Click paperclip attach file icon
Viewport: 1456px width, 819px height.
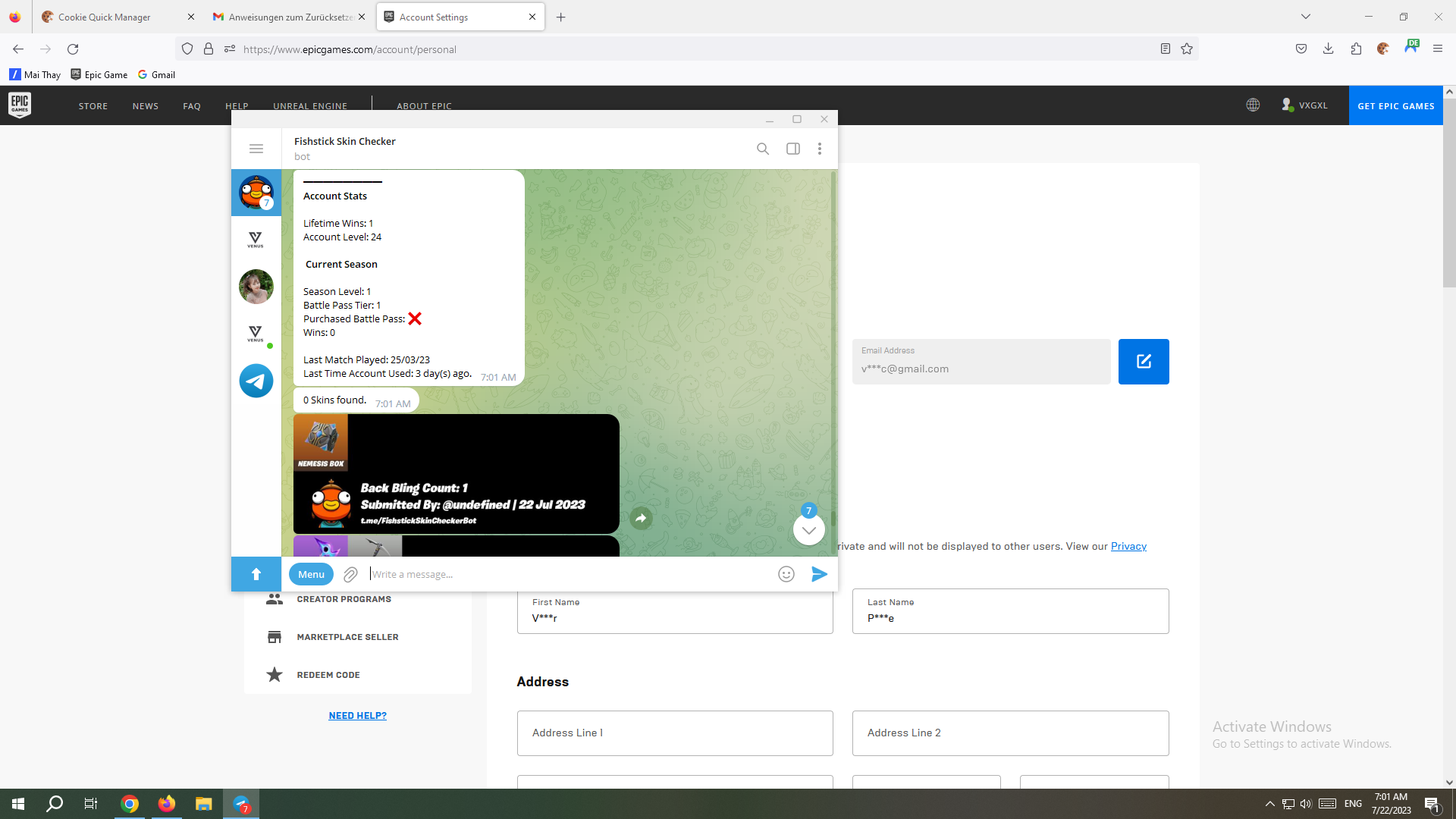[350, 574]
